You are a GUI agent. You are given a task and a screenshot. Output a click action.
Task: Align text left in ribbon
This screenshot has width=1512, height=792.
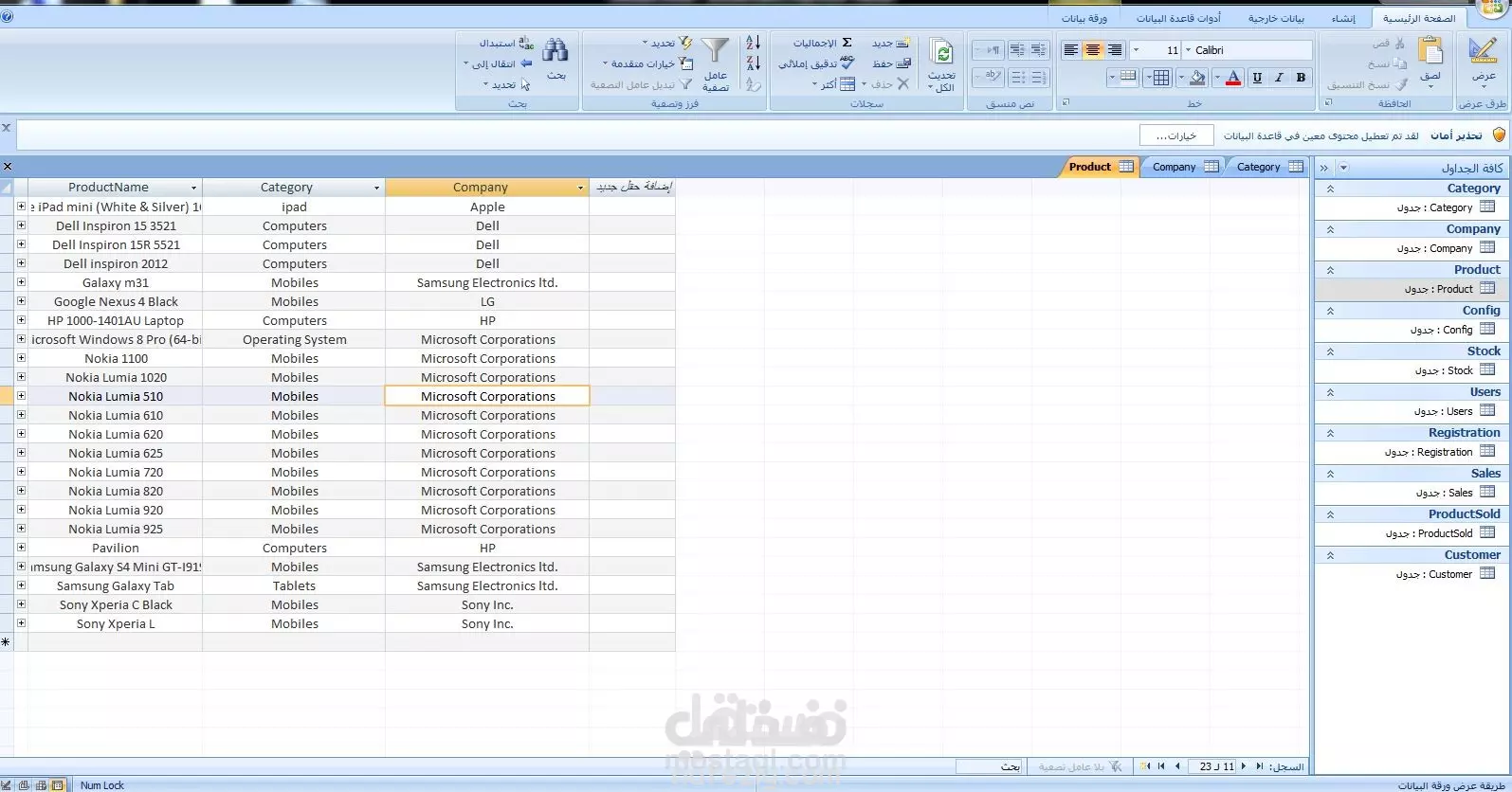(1071, 50)
